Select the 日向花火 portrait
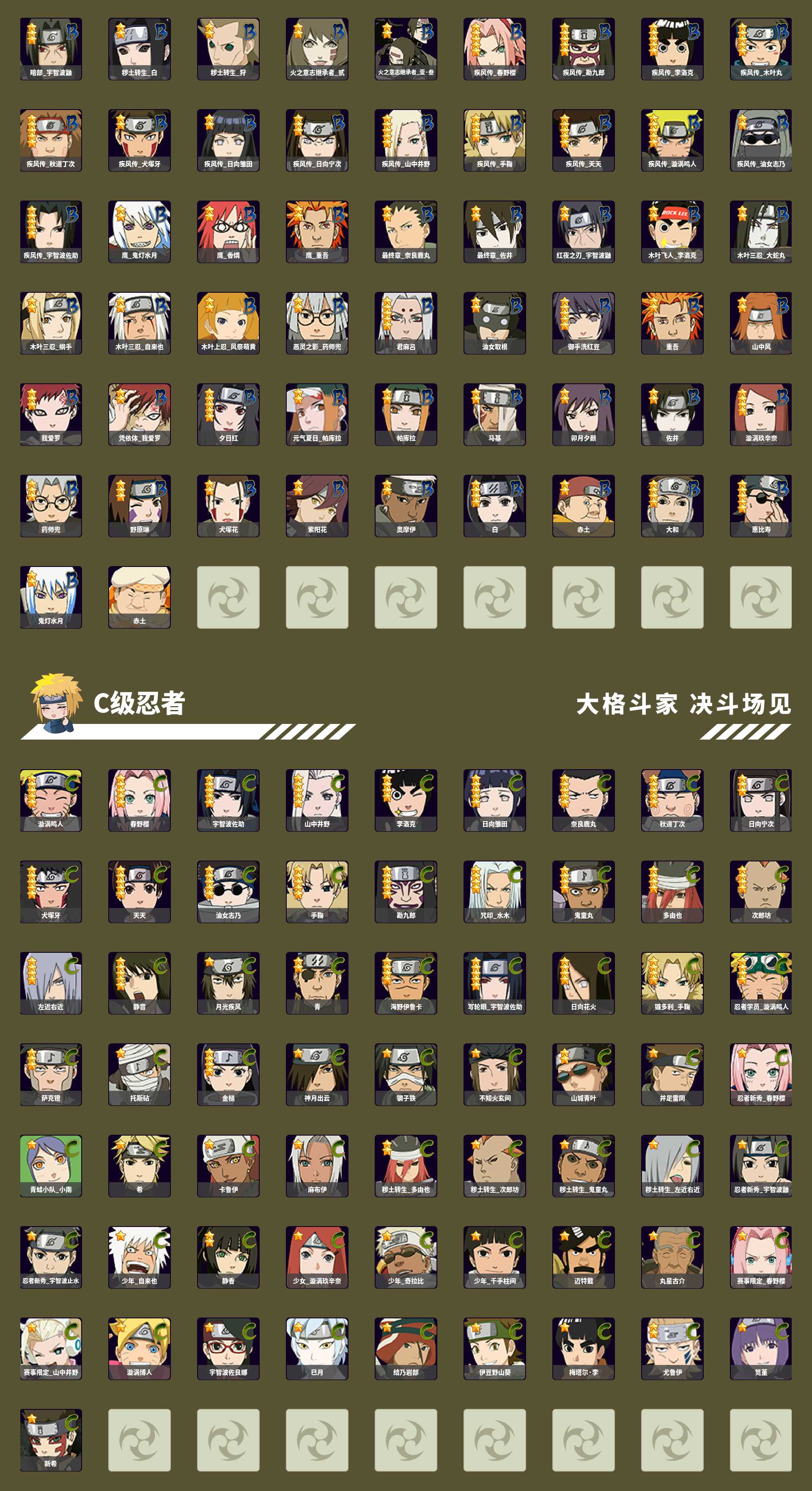This screenshot has height=1491, width=812. coord(583,983)
